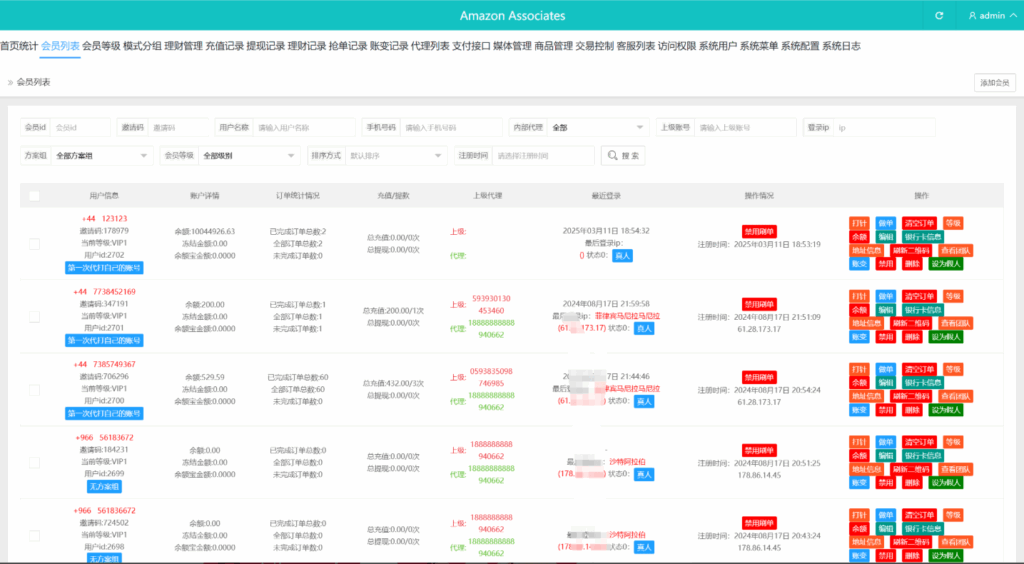Image resolution: width=1024 pixels, height=564 pixels.
Task: Click 做单 for user 123123
Action: (x=885, y=223)
